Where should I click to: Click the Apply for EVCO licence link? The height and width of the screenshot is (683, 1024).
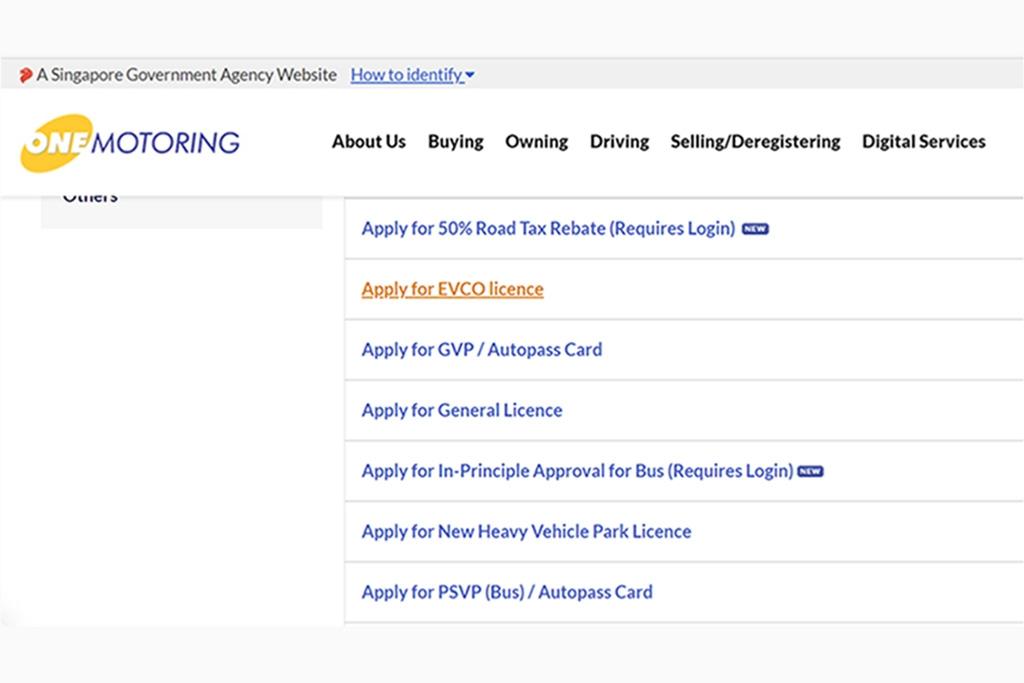(x=452, y=289)
